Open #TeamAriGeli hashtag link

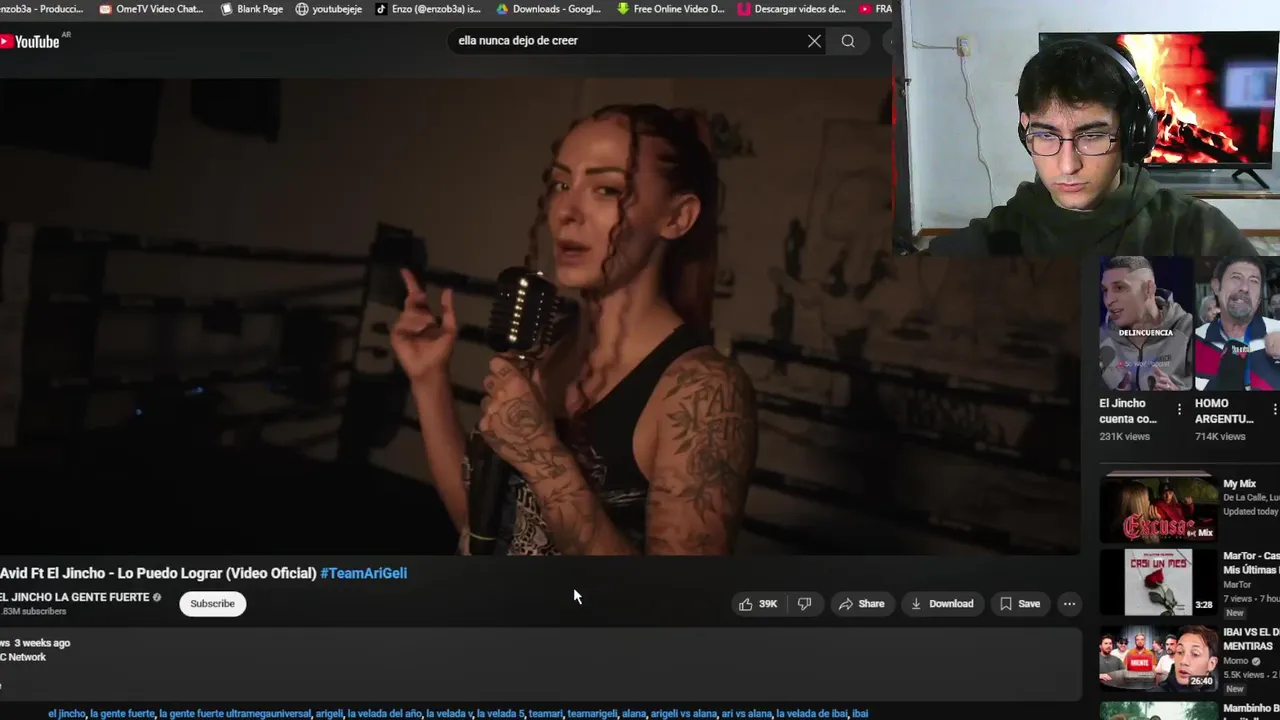click(x=363, y=573)
